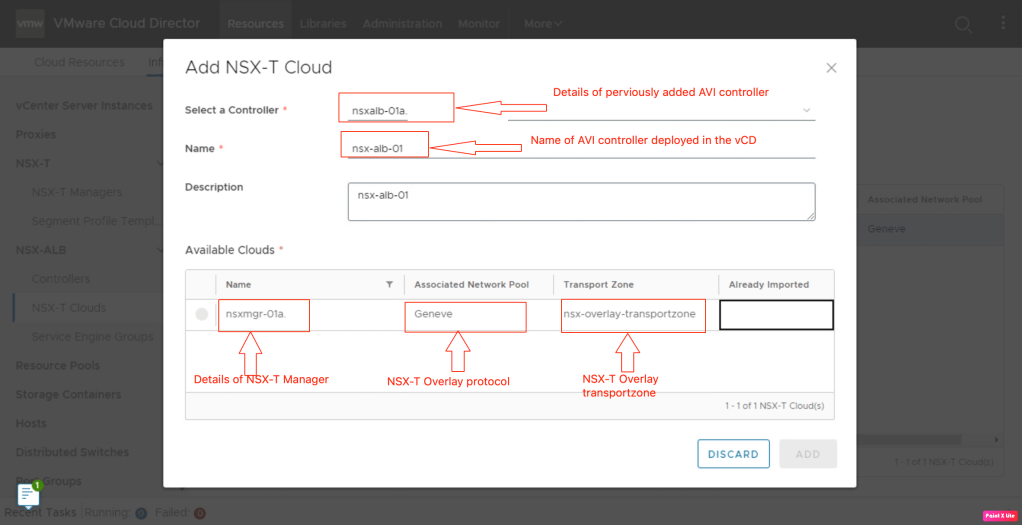Click the vmw logo in the header
The height and width of the screenshot is (525, 1022).
pyautogui.click(x=28, y=23)
